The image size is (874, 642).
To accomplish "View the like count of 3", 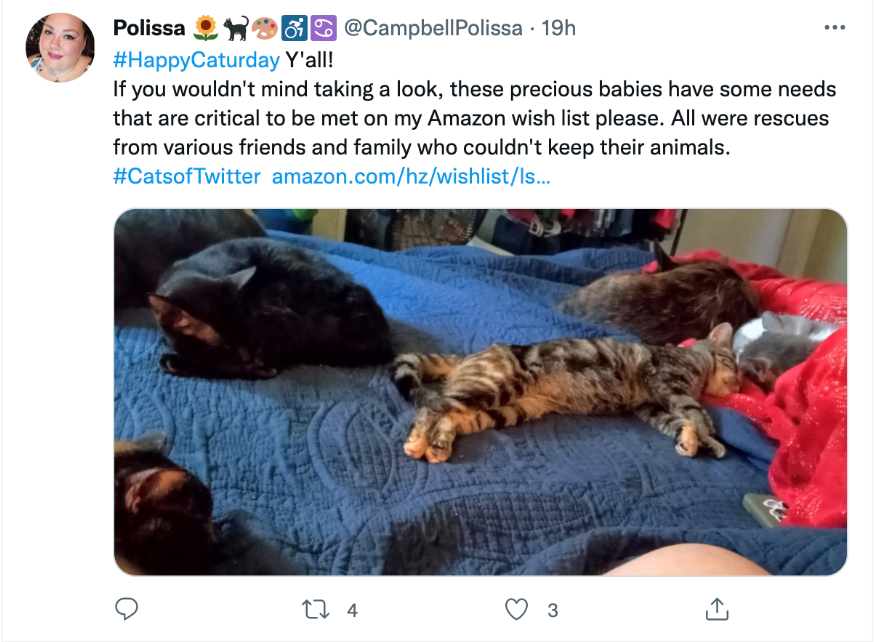I will (552, 610).
